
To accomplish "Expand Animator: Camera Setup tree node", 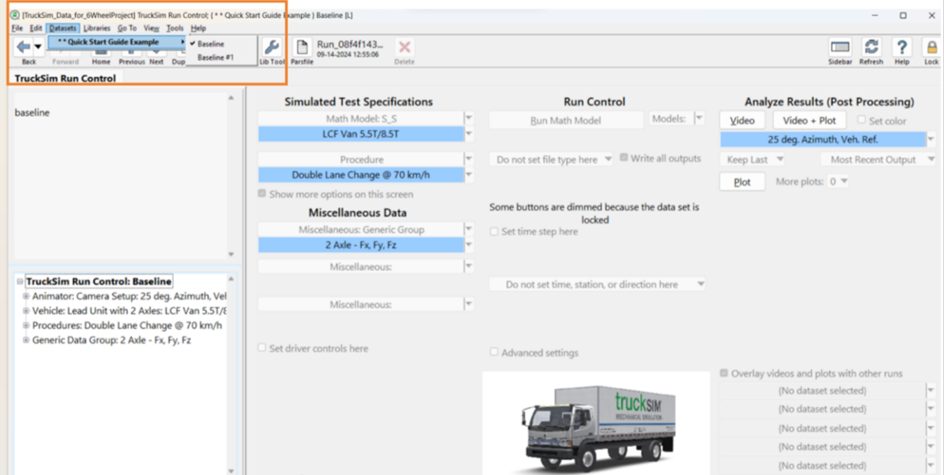I will click(x=26, y=296).
